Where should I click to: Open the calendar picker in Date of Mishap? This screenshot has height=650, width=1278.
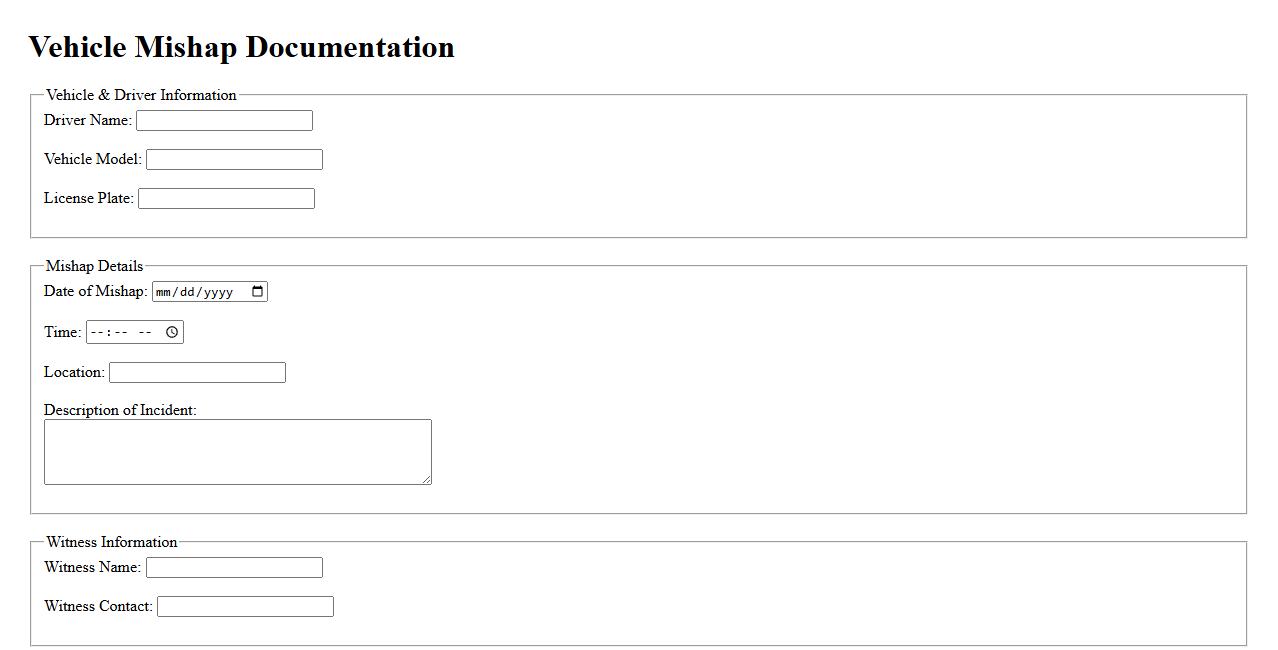click(x=257, y=292)
